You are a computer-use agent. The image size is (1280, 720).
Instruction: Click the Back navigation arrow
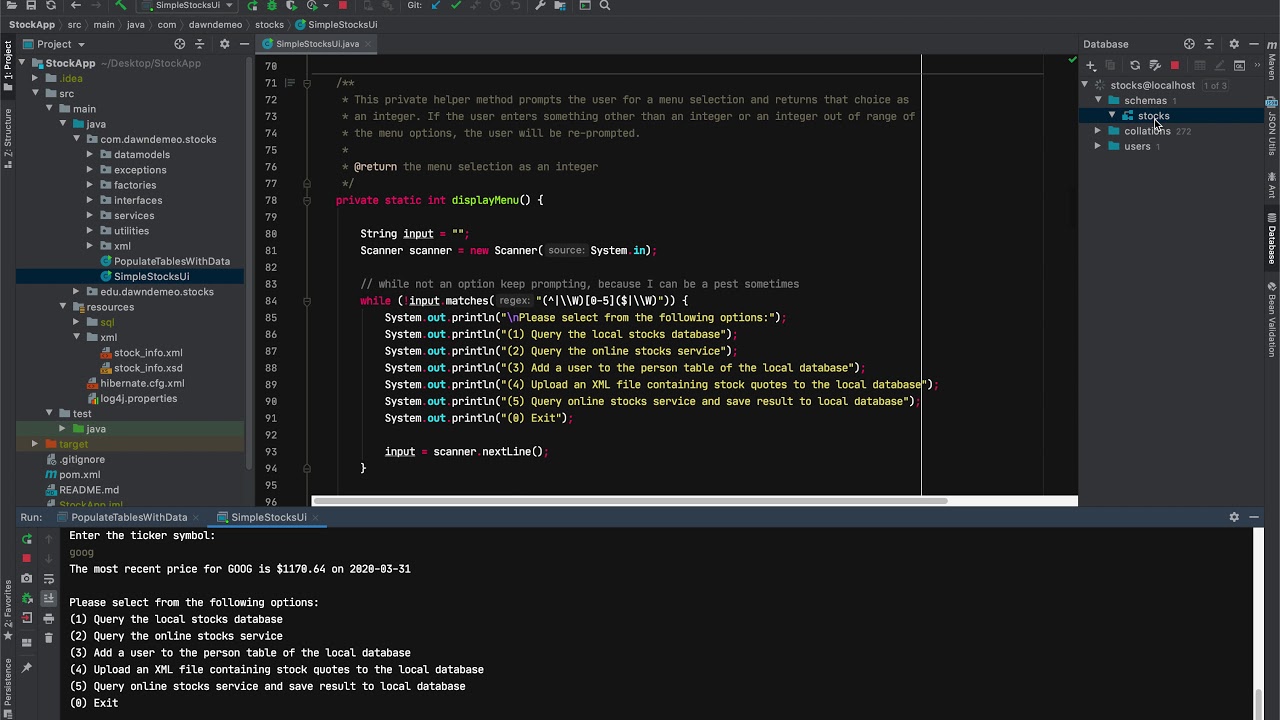point(76,5)
